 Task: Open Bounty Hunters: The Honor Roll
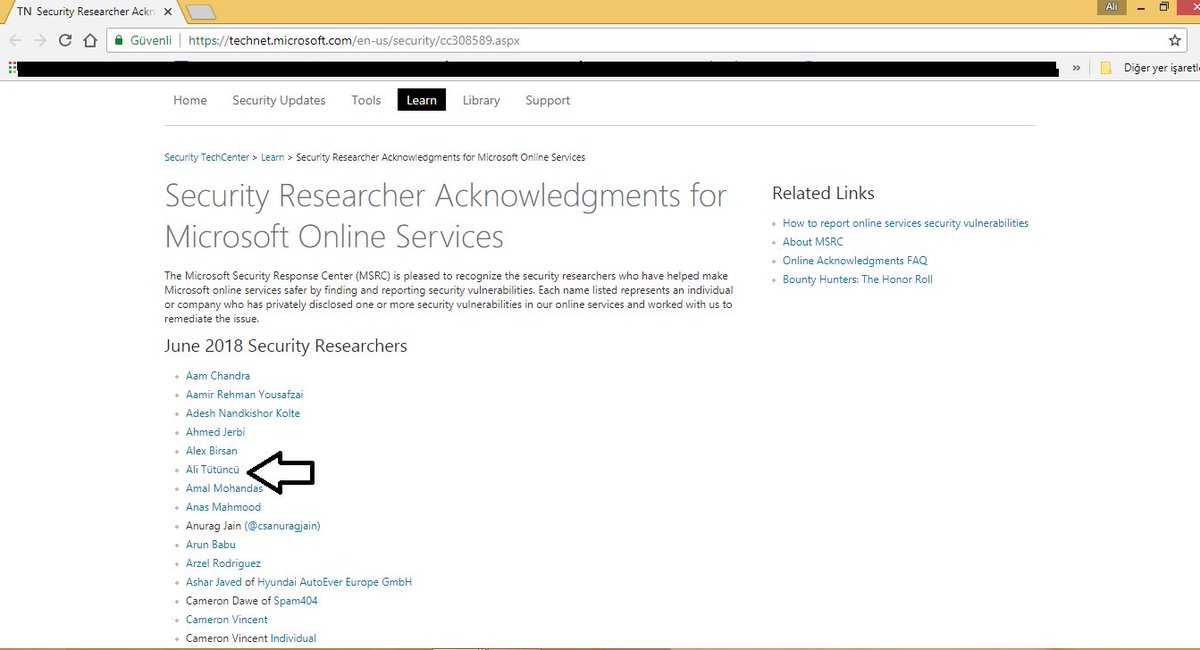tap(858, 279)
